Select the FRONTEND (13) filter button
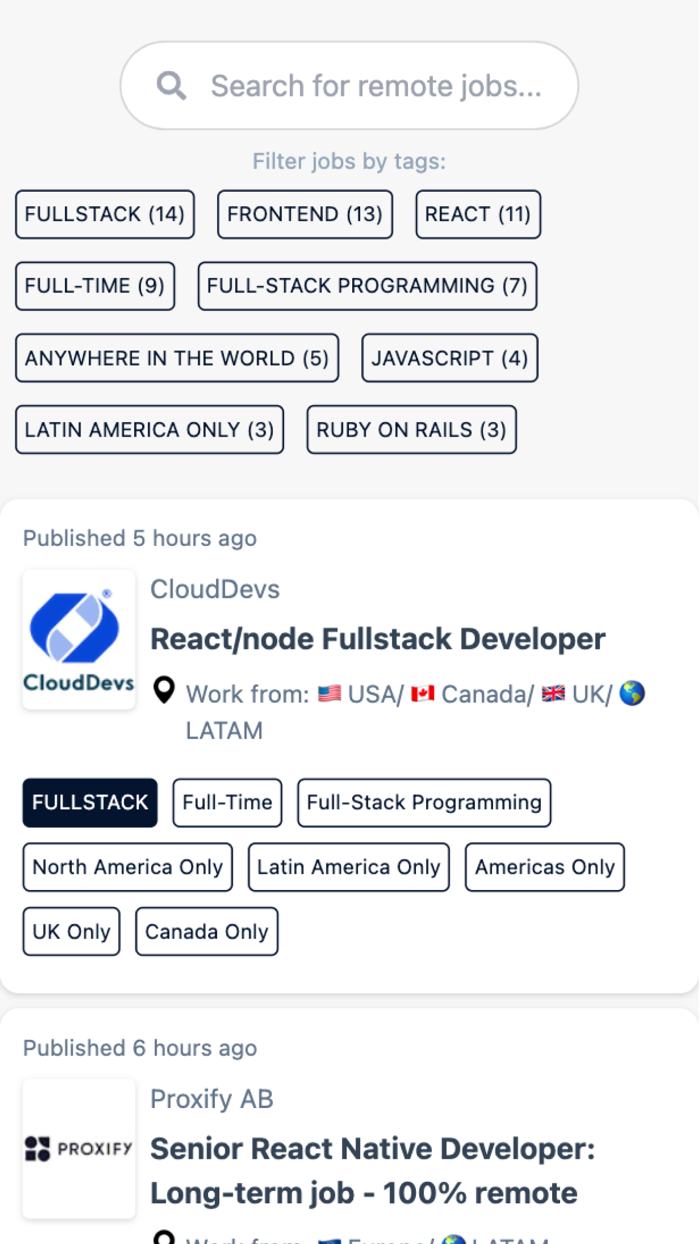 coord(304,214)
